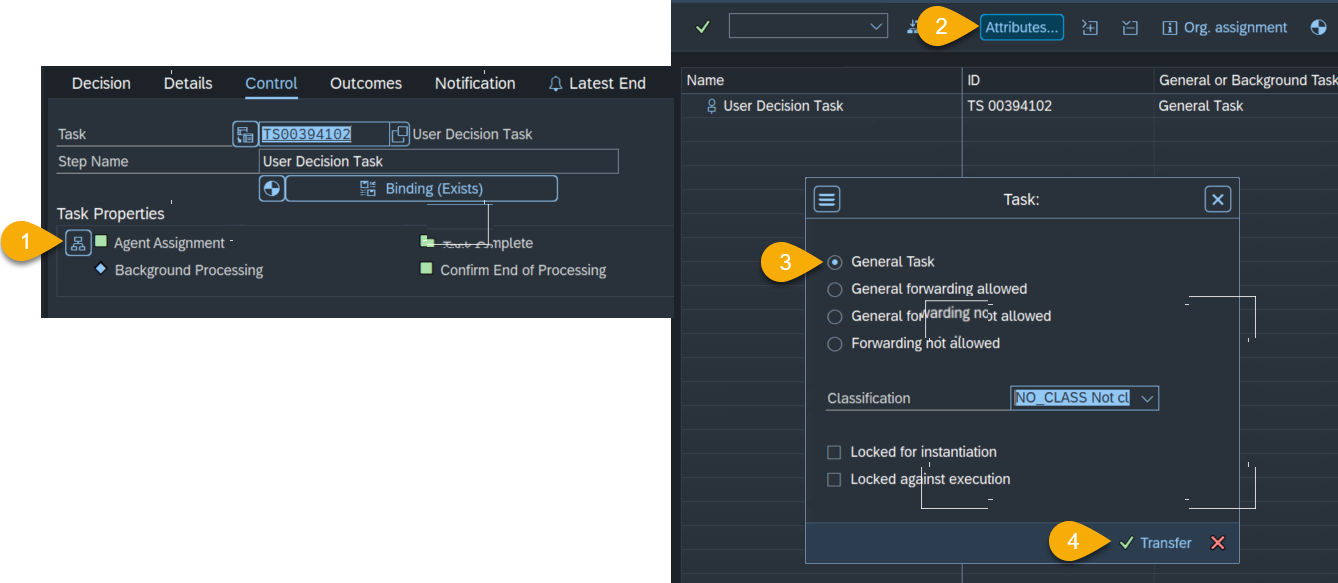Viewport: 1338px width, 583px height.
Task: Click the copy icon after the Task ID field
Action: pos(400,134)
